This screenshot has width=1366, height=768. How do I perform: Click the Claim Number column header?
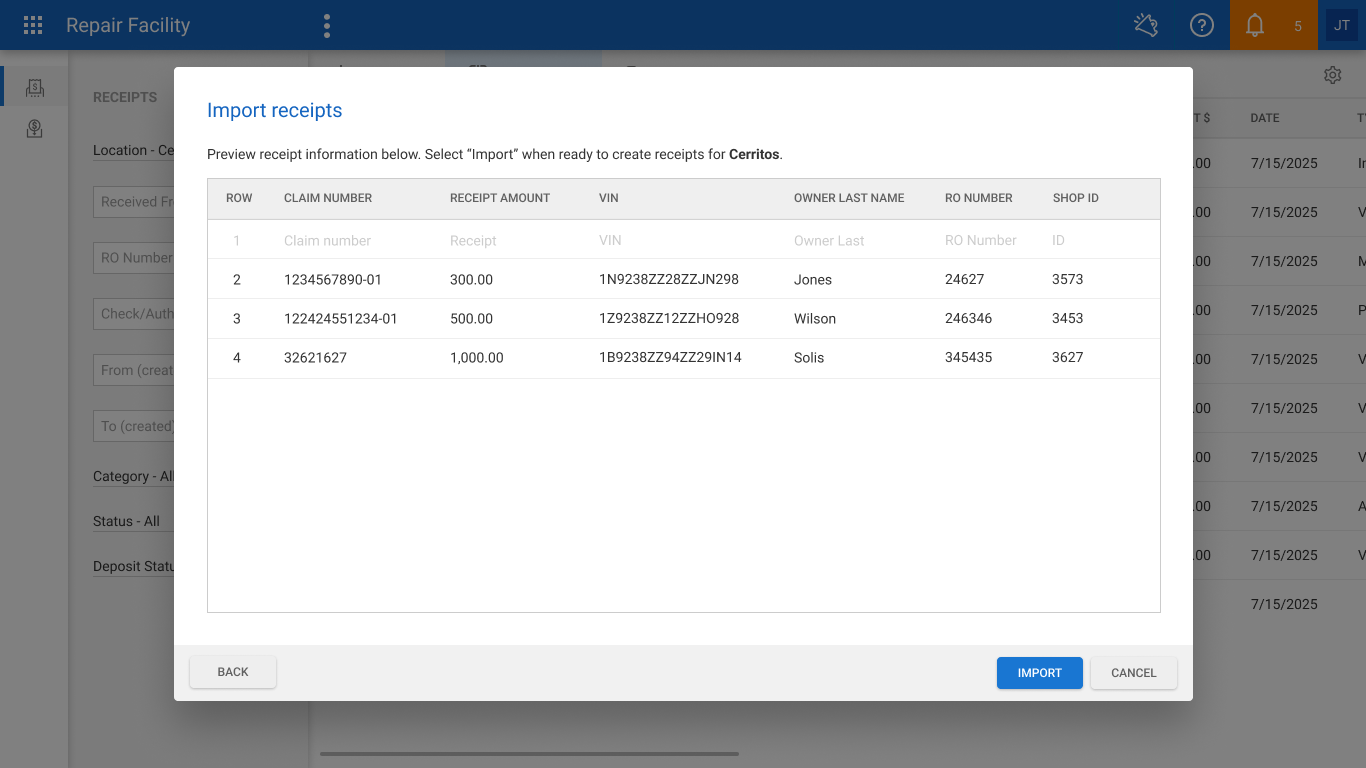[x=328, y=198]
